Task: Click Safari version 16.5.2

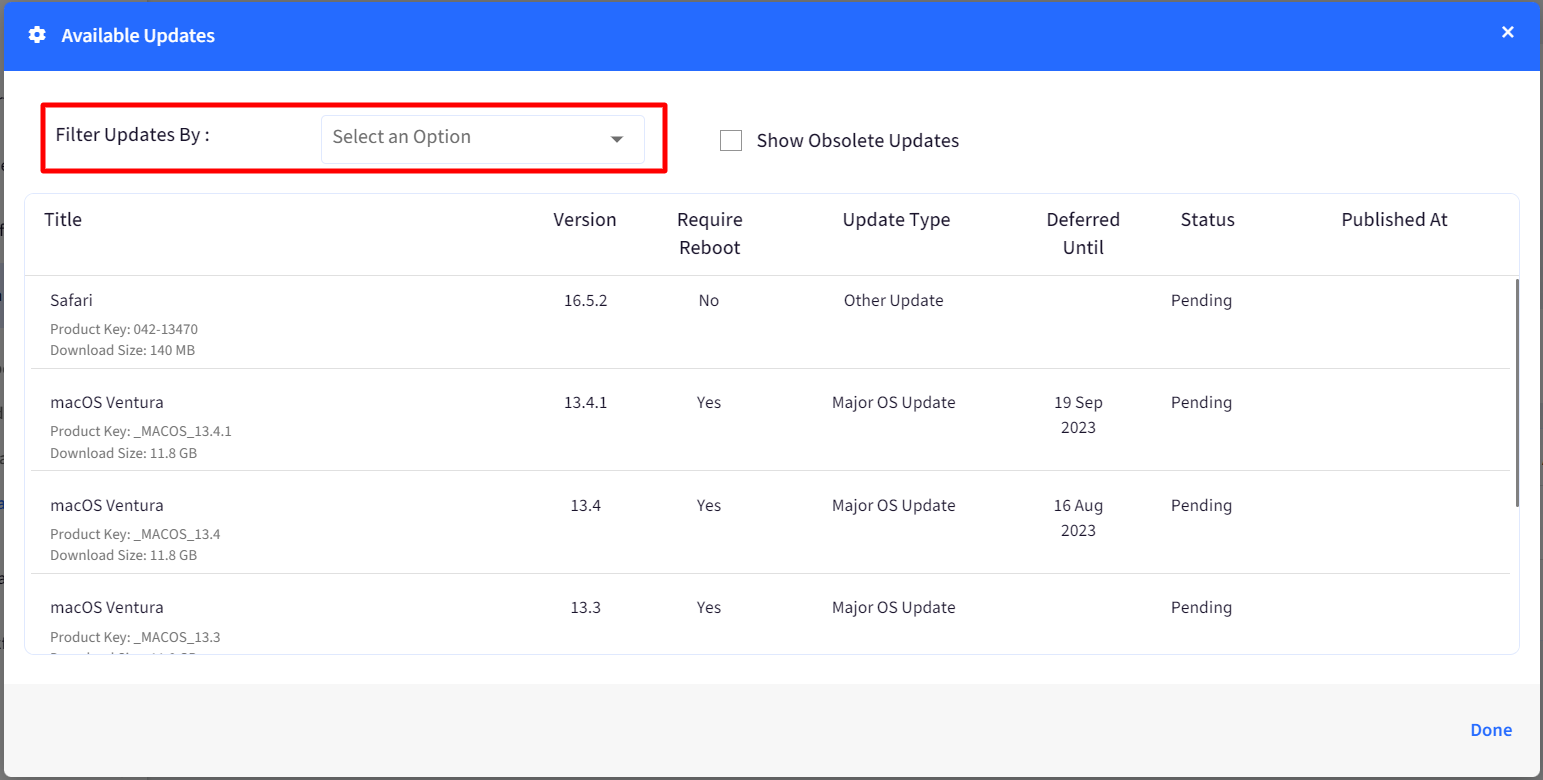Action: (x=585, y=301)
